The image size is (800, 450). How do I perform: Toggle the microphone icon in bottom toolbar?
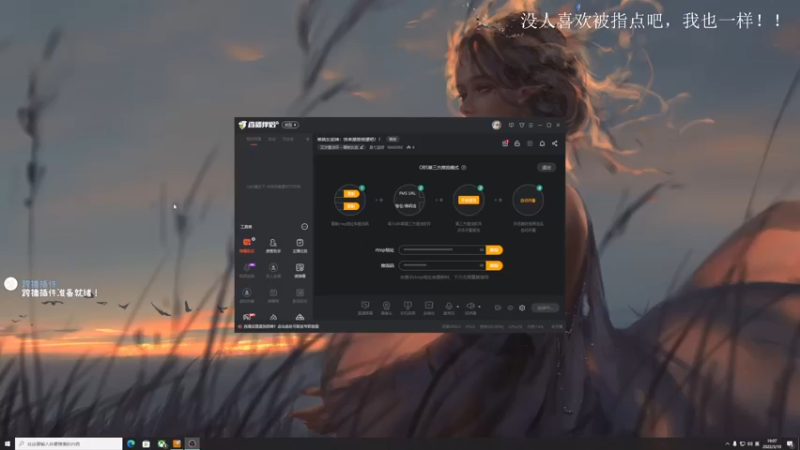(x=448, y=308)
